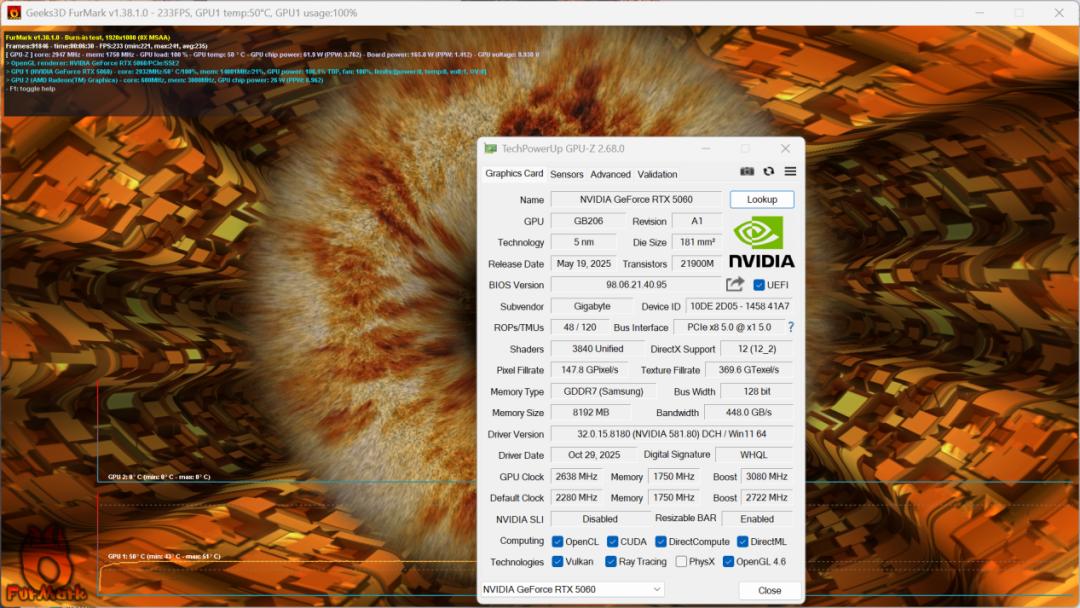The width and height of the screenshot is (1080, 608).
Task: Click the Device ID value 10DE 2D05
Action: [x=740, y=306]
